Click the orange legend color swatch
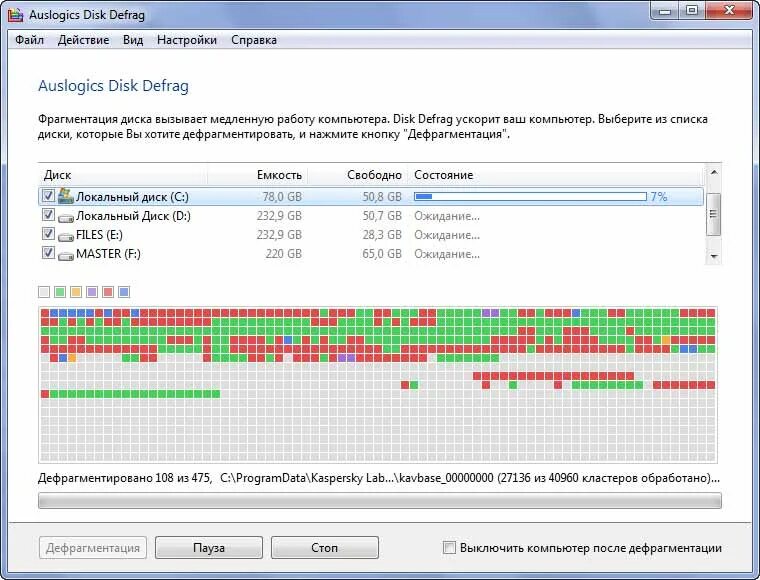The height and width of the screenshot is (580, 760). tap(76, 292)
